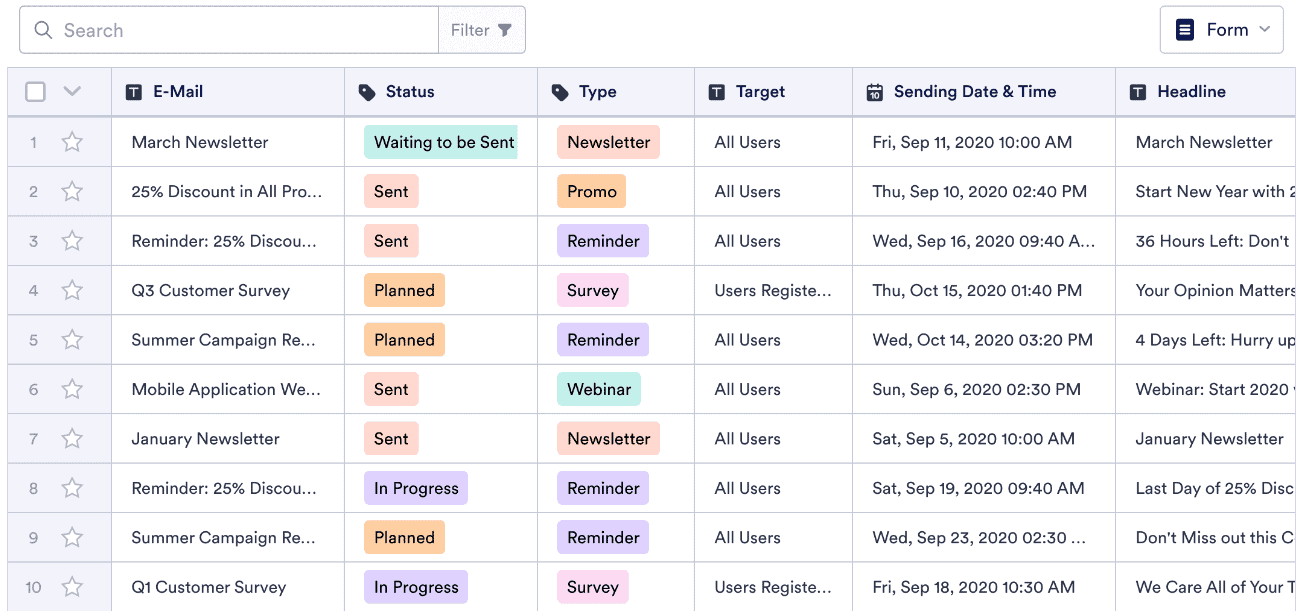This screenshot has height=614, width=1307.
Task: Open the Form view dropdown
Action: click(x=1221, y=30)
